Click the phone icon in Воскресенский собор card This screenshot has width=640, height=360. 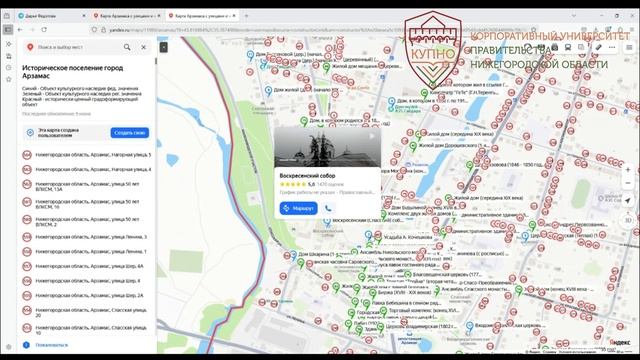click(x=328, y=209)
